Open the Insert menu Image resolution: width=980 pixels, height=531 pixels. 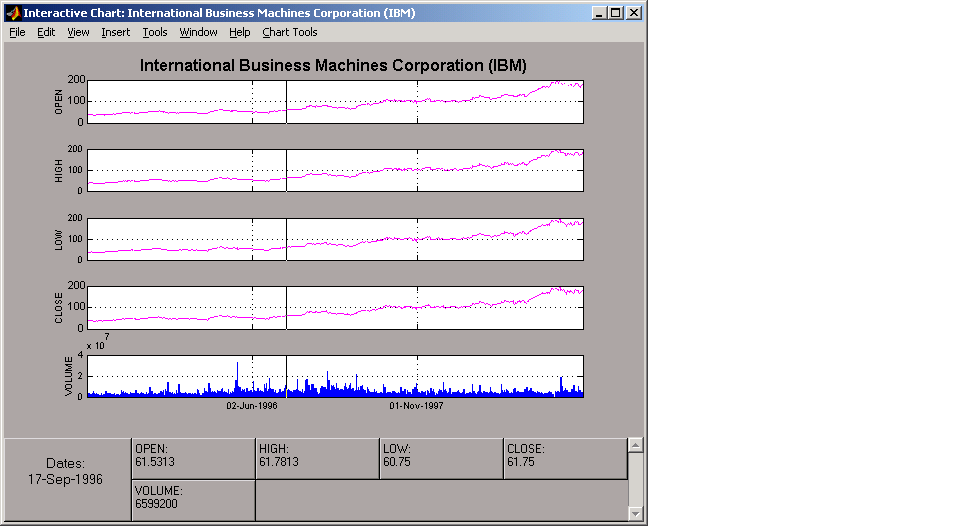[x=115, y=32]
